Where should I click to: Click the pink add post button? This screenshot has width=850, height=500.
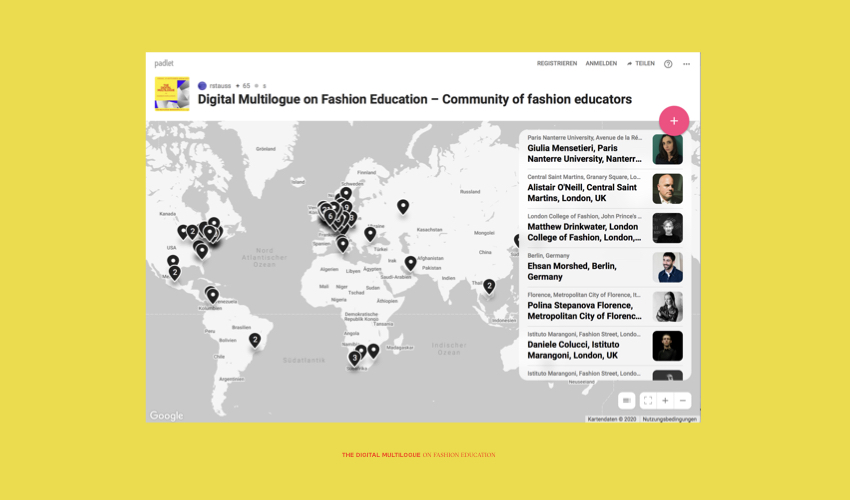(x=674, y=121)
